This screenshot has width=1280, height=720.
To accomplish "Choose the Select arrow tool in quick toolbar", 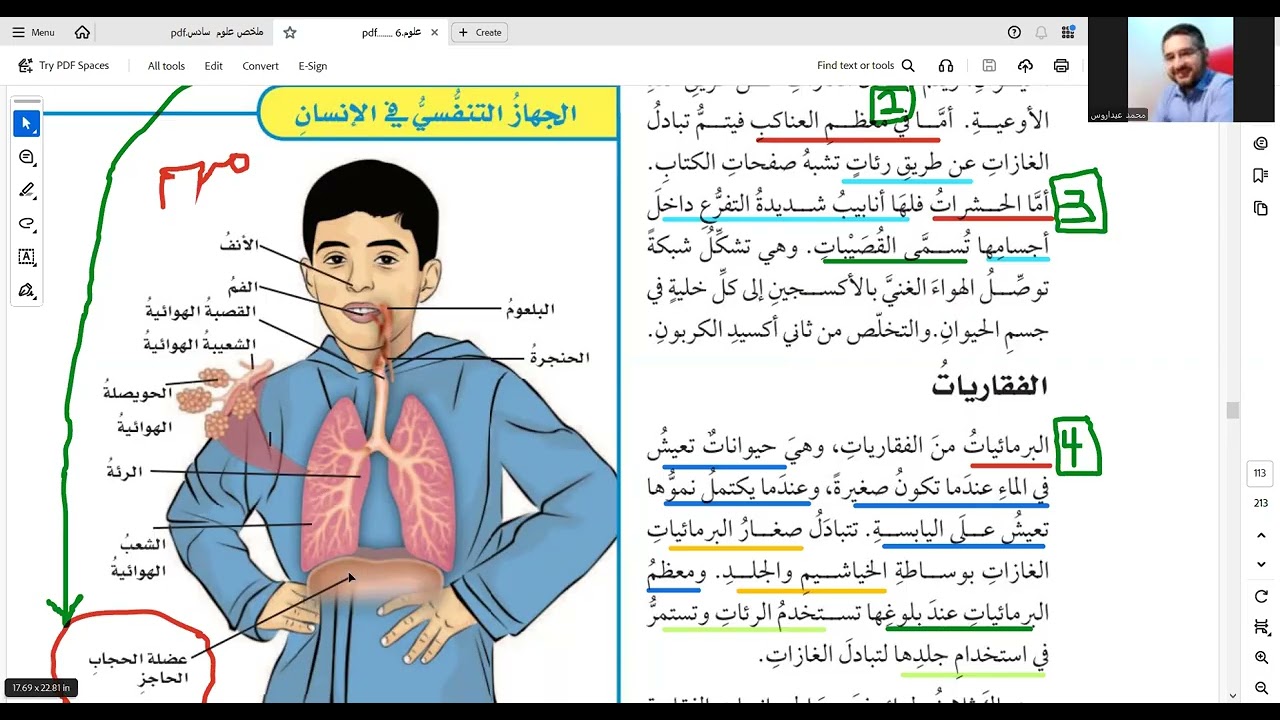I will [x=27, y=123].
